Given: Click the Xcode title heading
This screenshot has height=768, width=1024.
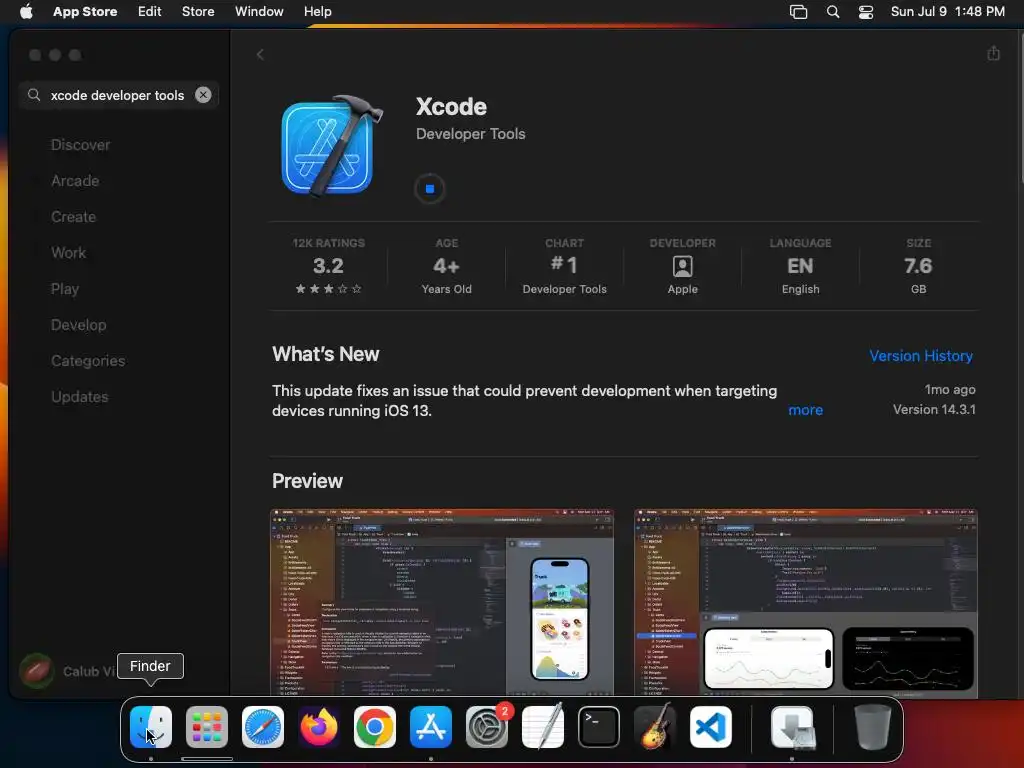Looking at the screenshot, I should pos(451,106).
